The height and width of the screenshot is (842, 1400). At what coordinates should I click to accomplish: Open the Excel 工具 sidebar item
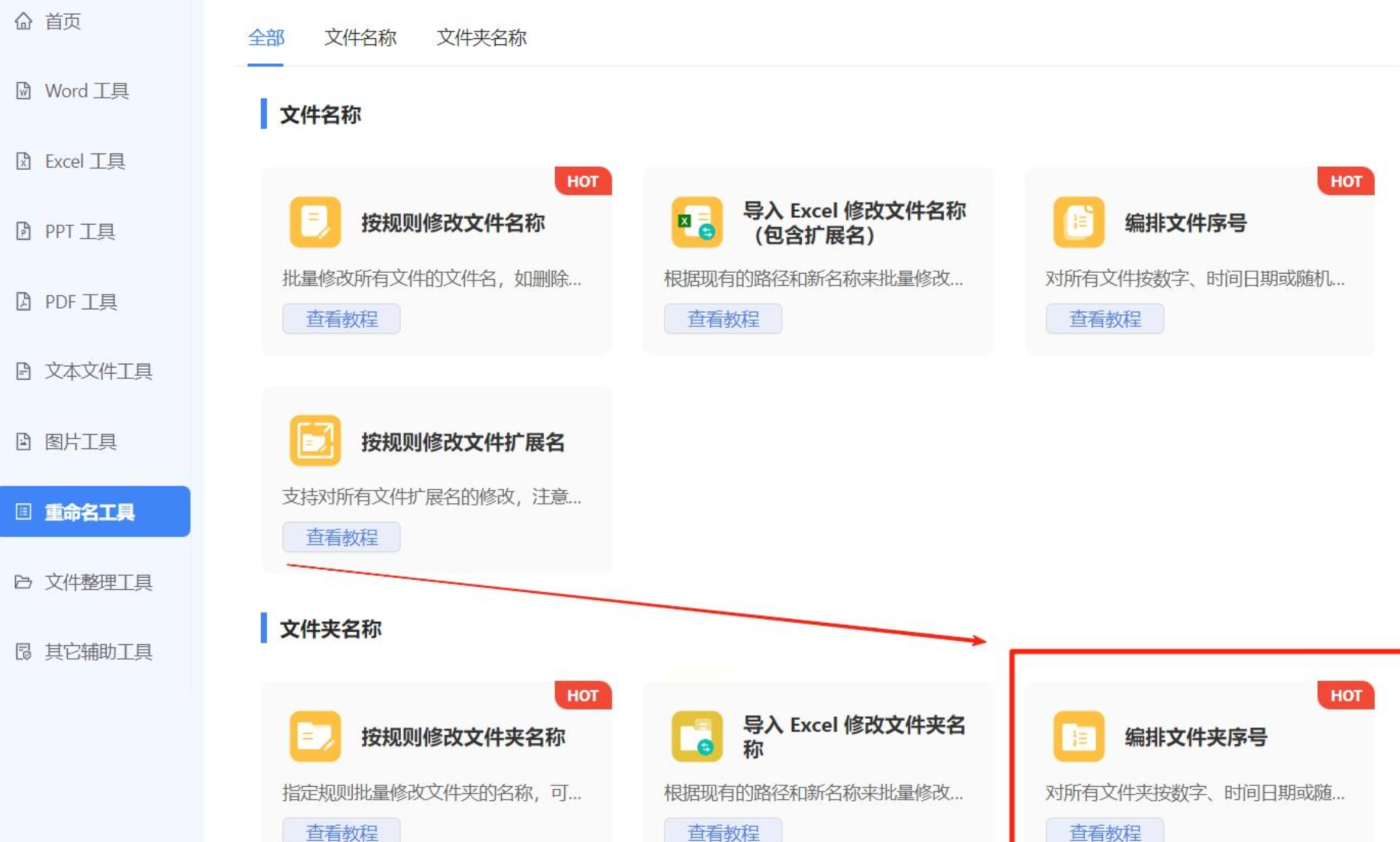(x=84, y=161)
